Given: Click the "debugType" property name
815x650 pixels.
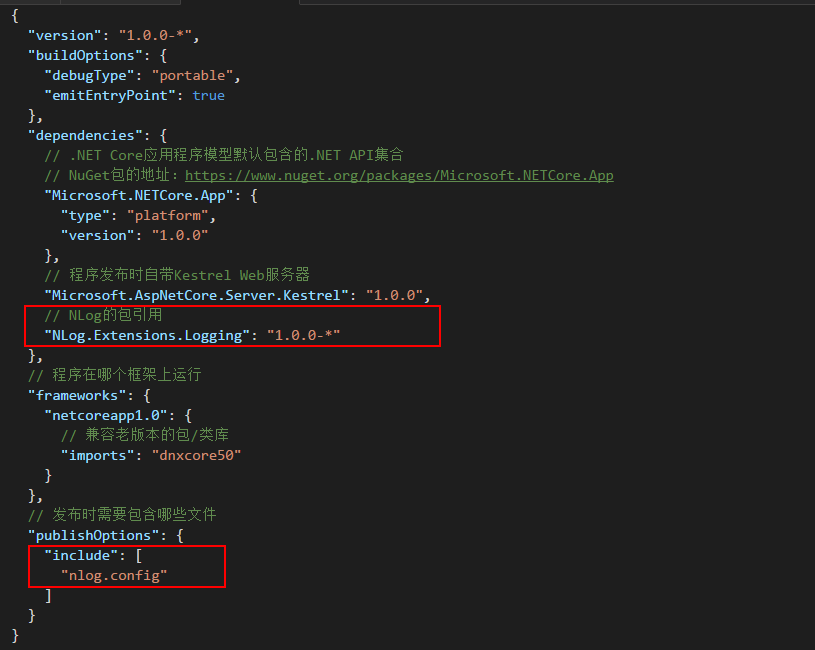Looking at the screenshot, I should coord(89,76).
